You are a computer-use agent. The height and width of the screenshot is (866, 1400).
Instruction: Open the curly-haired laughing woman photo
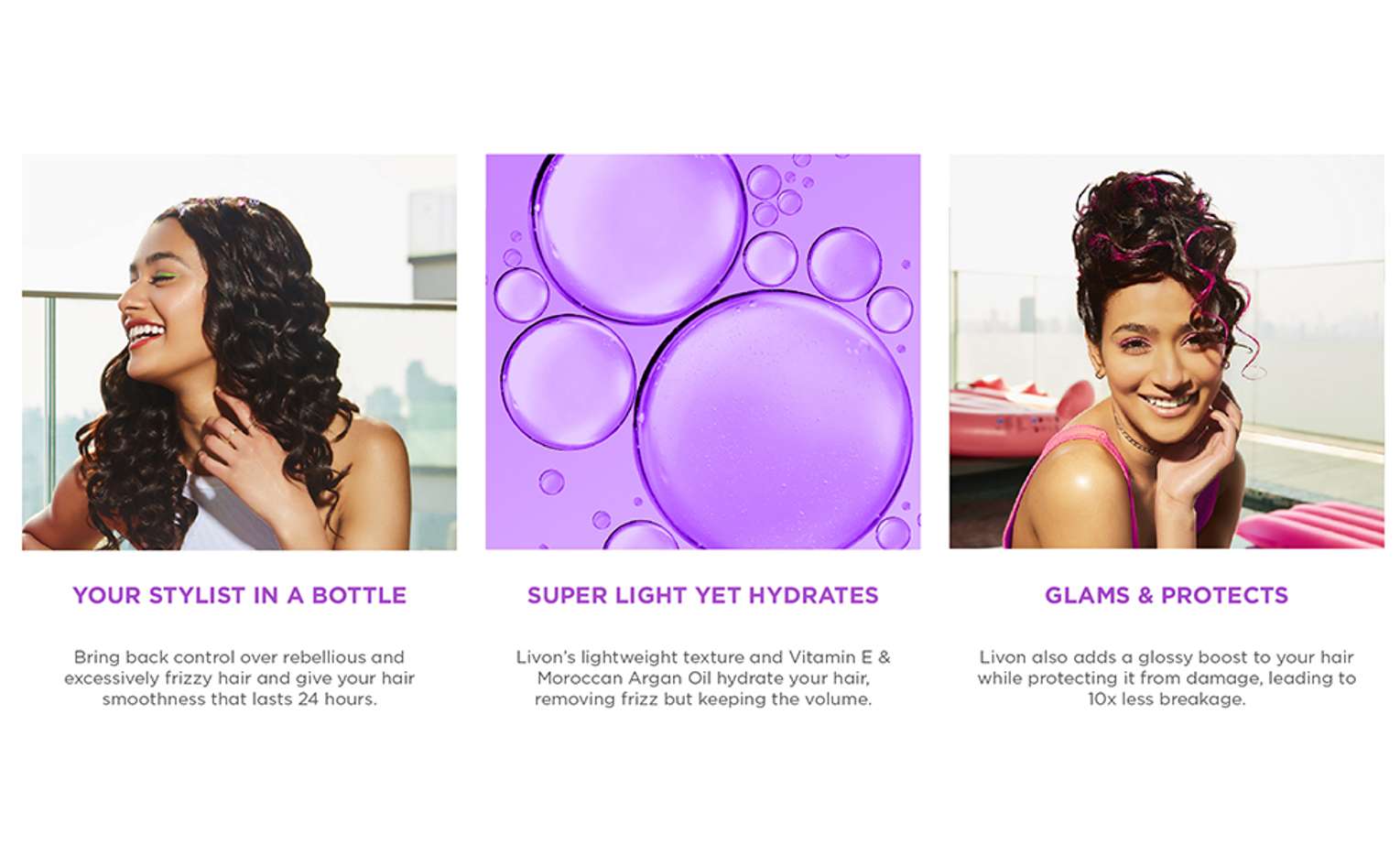(239, 352)
